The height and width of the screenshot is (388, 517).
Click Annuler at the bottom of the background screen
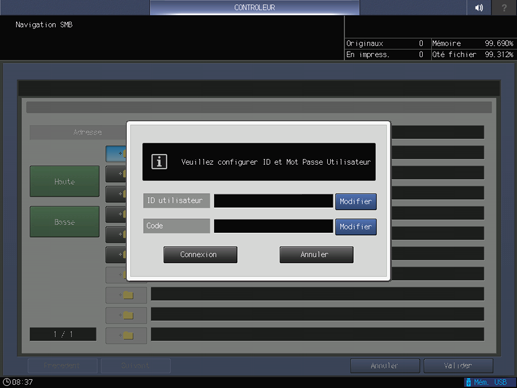pos(385,366)
